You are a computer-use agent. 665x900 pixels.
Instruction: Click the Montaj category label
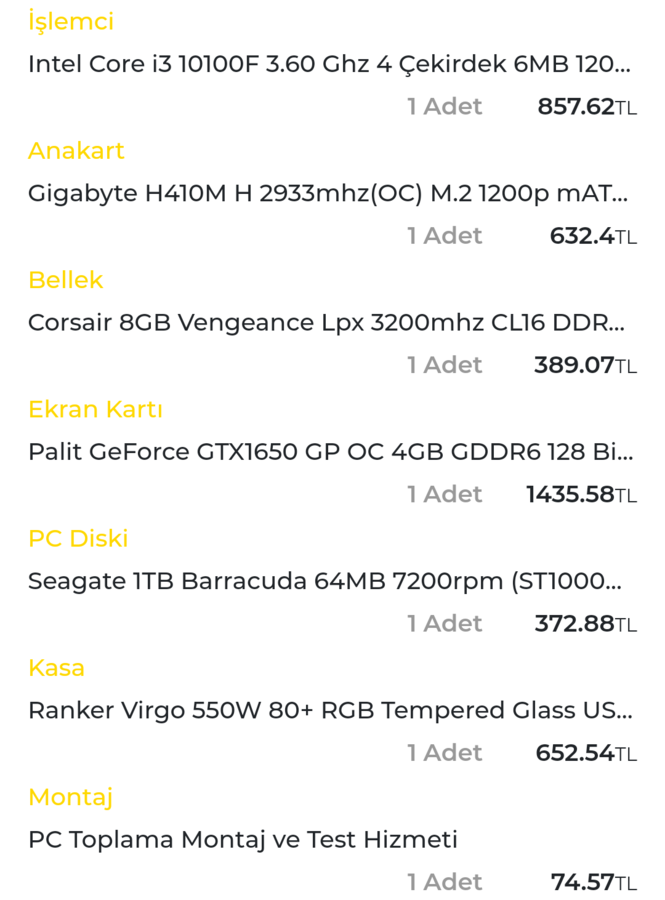(70, 797)
